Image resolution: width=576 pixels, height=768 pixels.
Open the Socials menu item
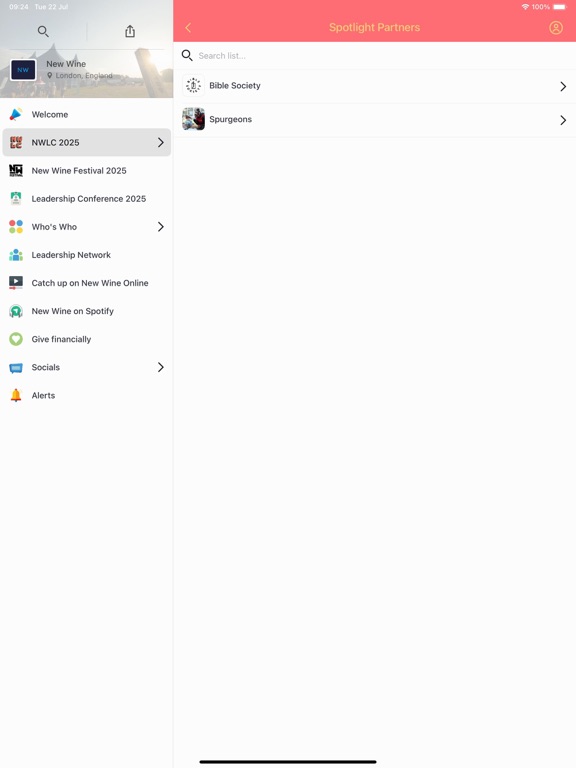pos(87,367)
